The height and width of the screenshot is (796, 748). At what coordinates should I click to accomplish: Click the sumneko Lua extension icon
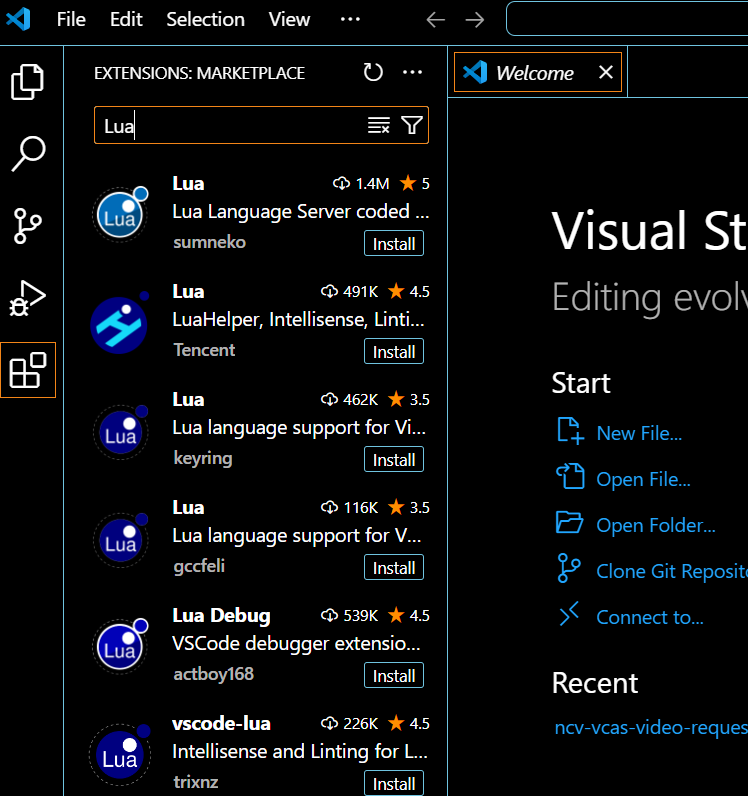click(120, 215)
